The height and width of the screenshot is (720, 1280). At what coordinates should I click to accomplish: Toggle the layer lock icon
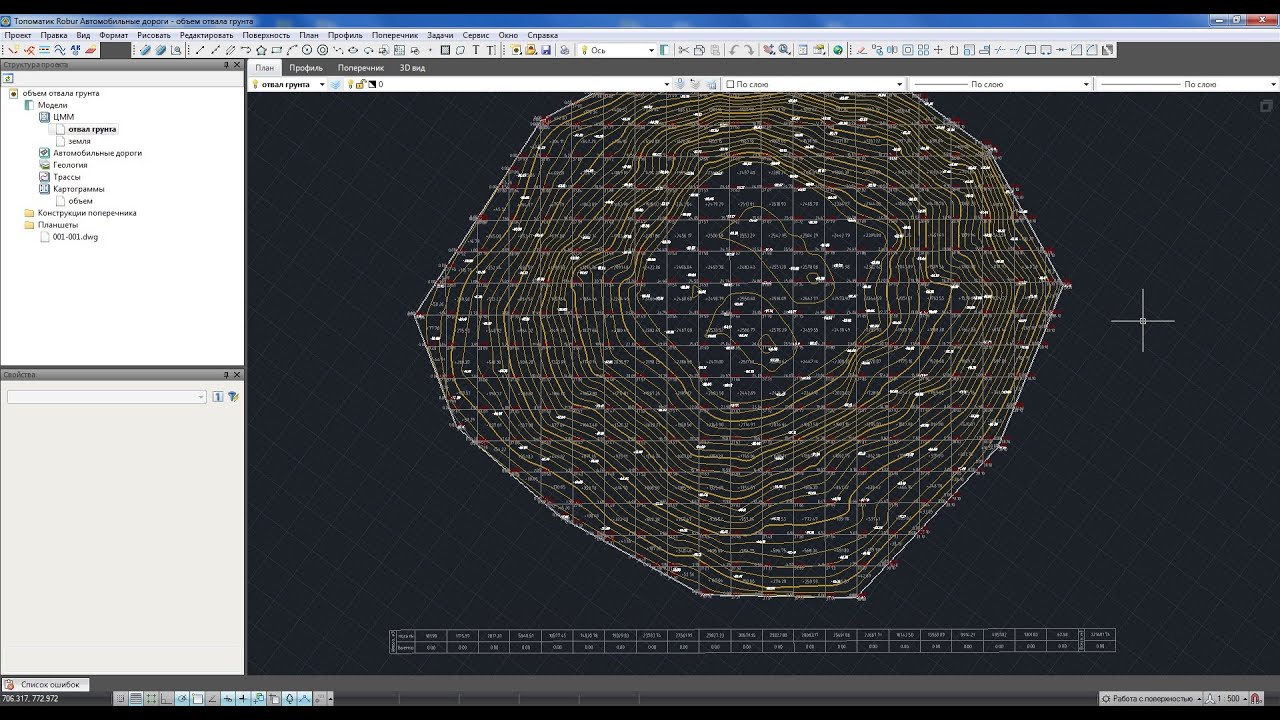coord(361,84)
